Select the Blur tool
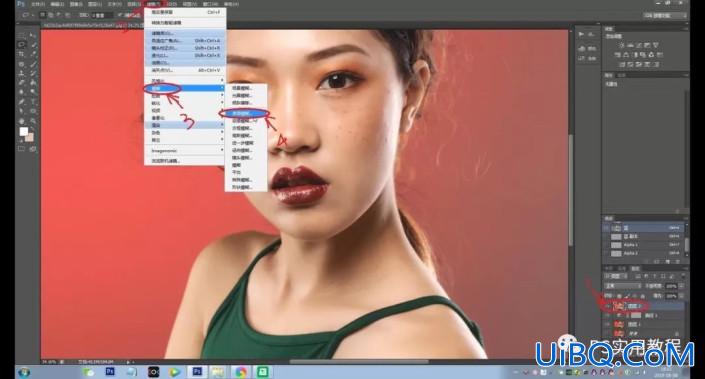This screenshot has height=379, width=705. coord(21,92)
